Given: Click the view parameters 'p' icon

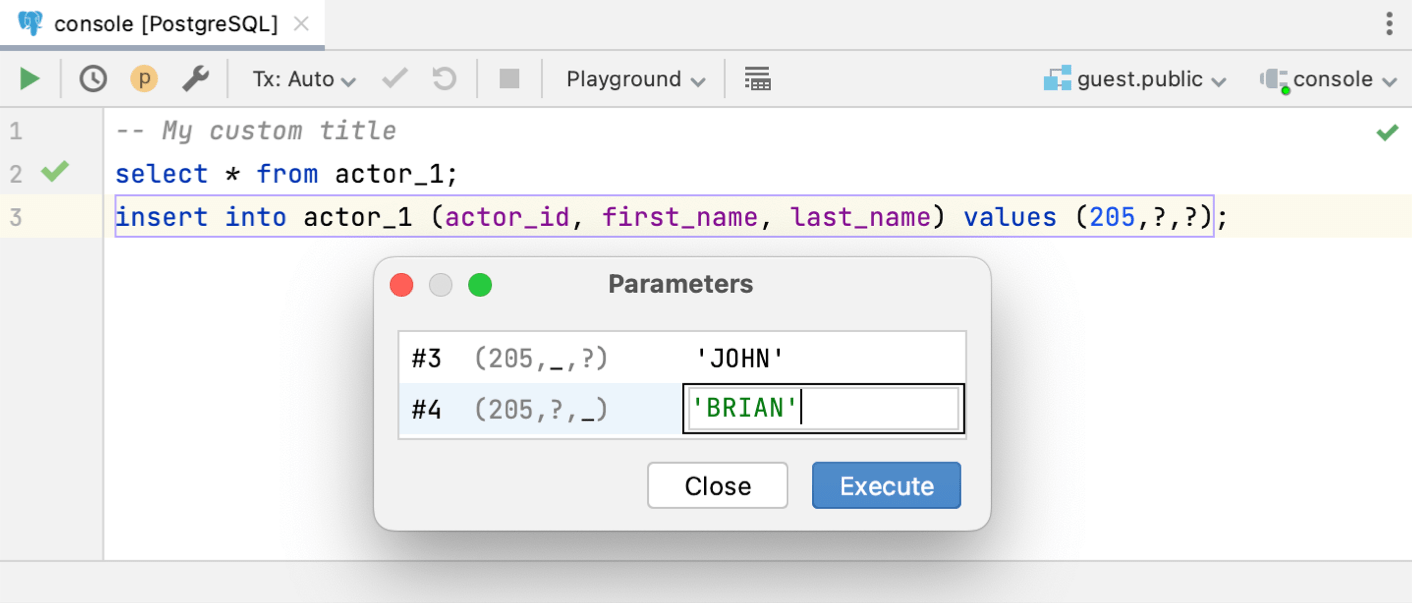Looking at the screenshot, I should tap(144, 78).
